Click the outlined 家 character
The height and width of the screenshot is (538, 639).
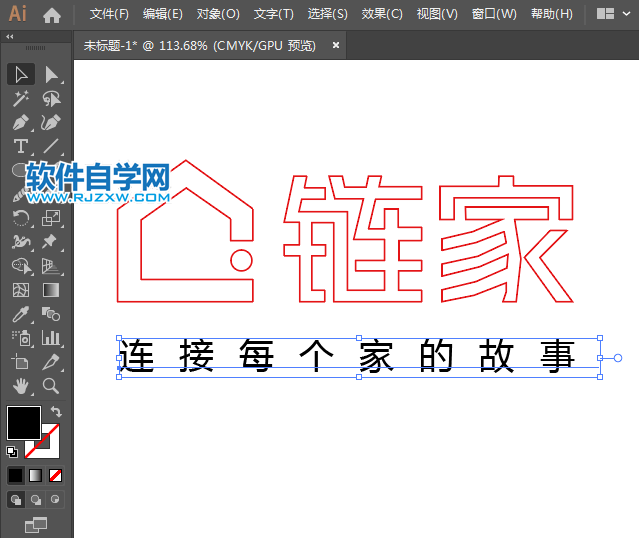point(506,239)
